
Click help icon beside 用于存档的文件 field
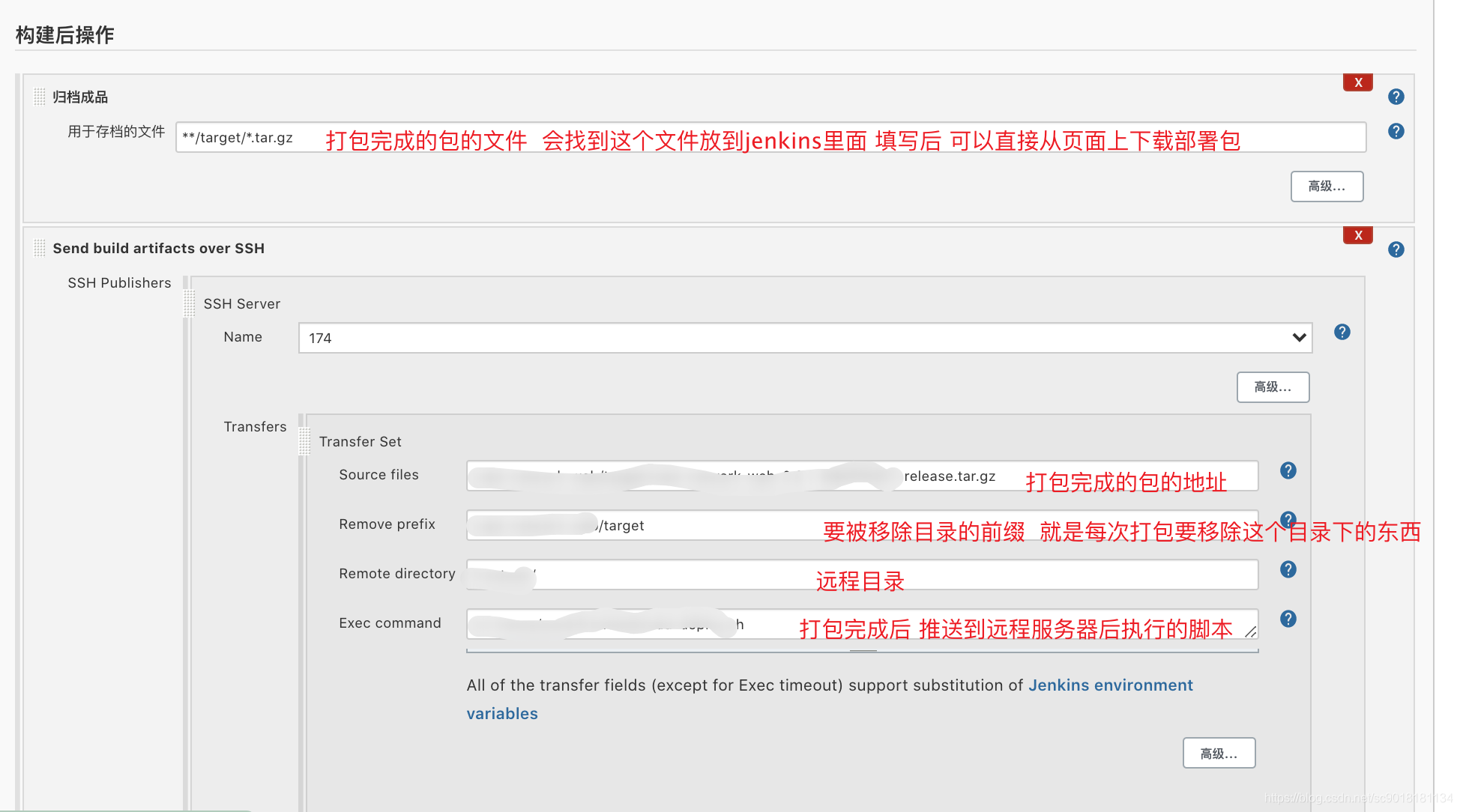point(1396,131)
